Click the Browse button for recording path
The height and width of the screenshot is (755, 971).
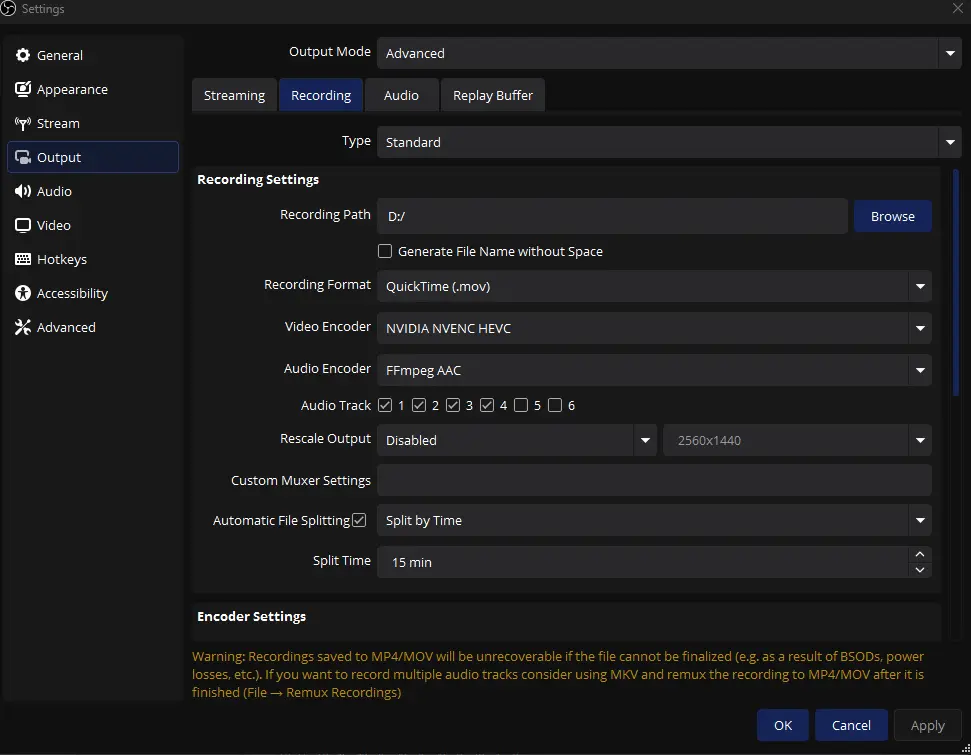pos(892,217)
